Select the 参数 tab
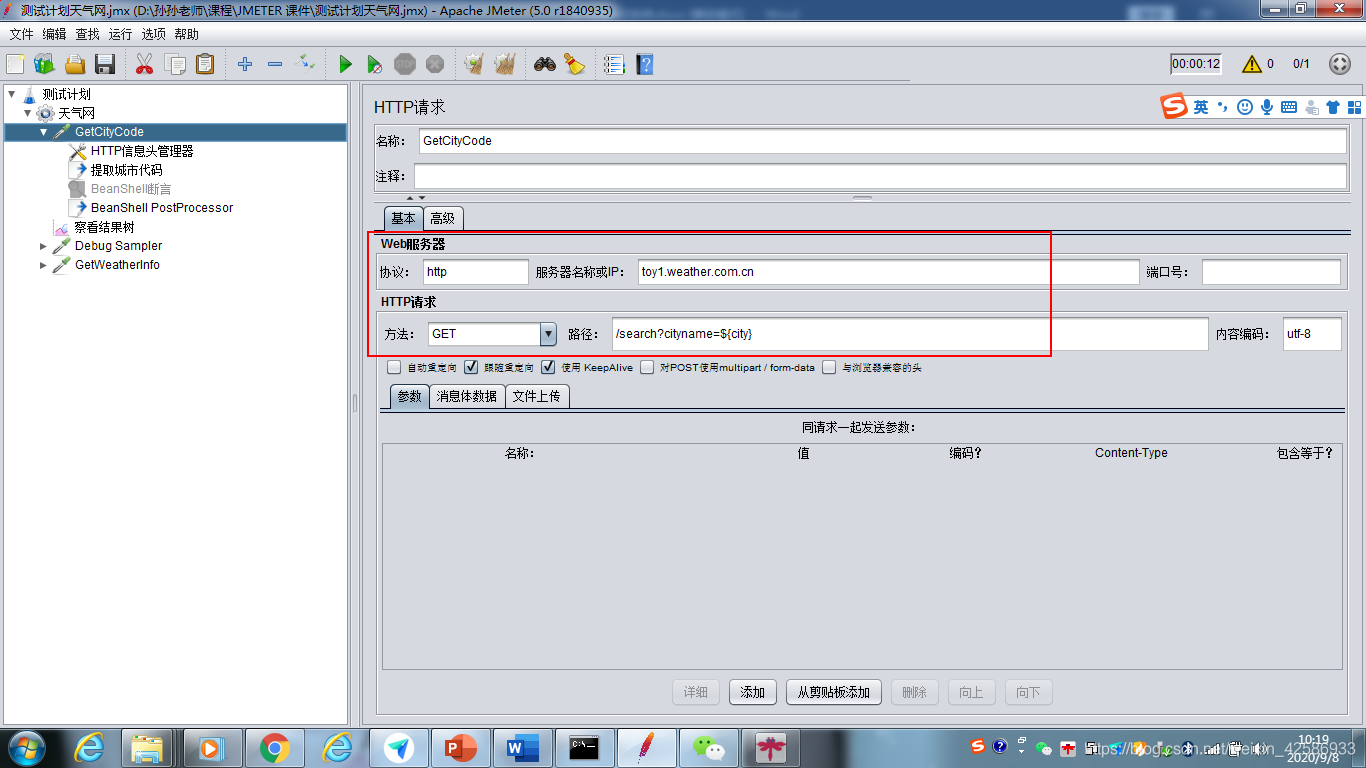 [409, 396]
